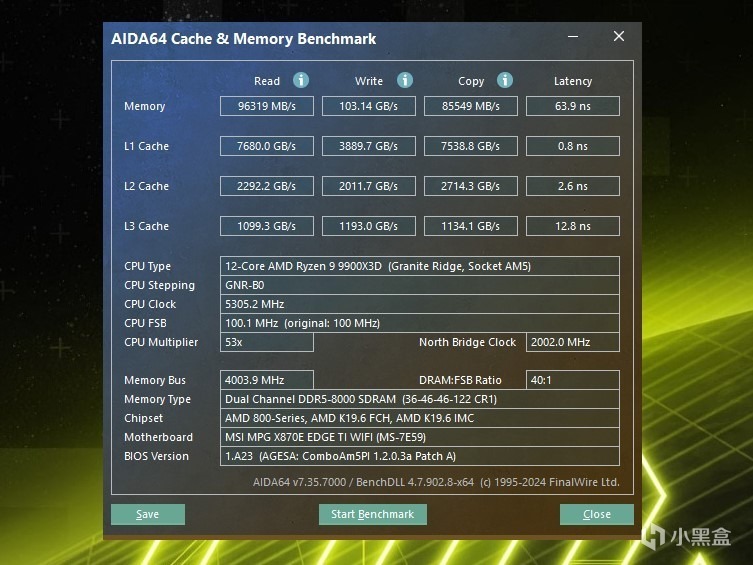This screenshot has width=753, height=565.
Task: Click the BIOS Version field 1.A23
Action: click(420, 456)
